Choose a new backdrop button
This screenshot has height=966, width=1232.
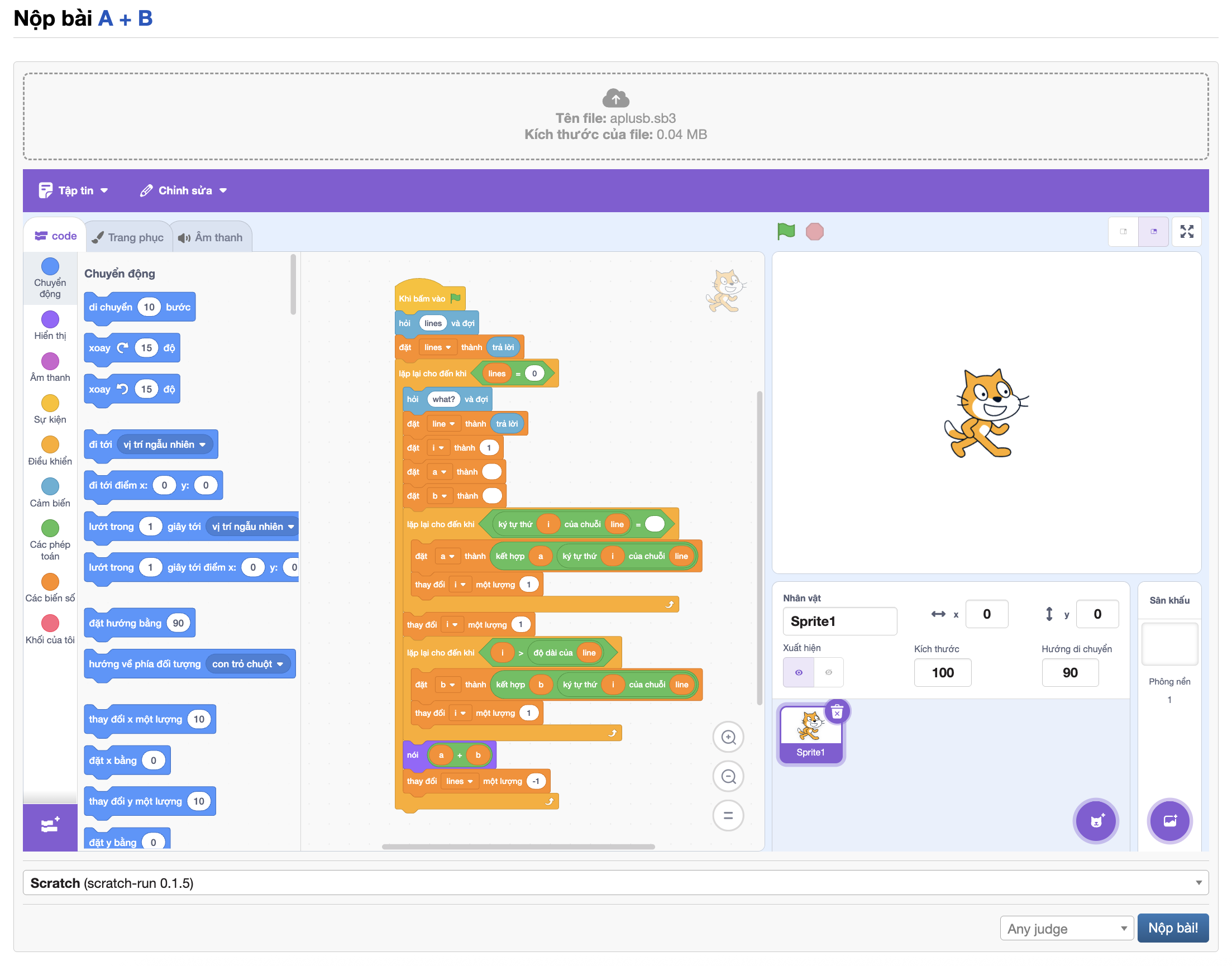point(1169,821)
